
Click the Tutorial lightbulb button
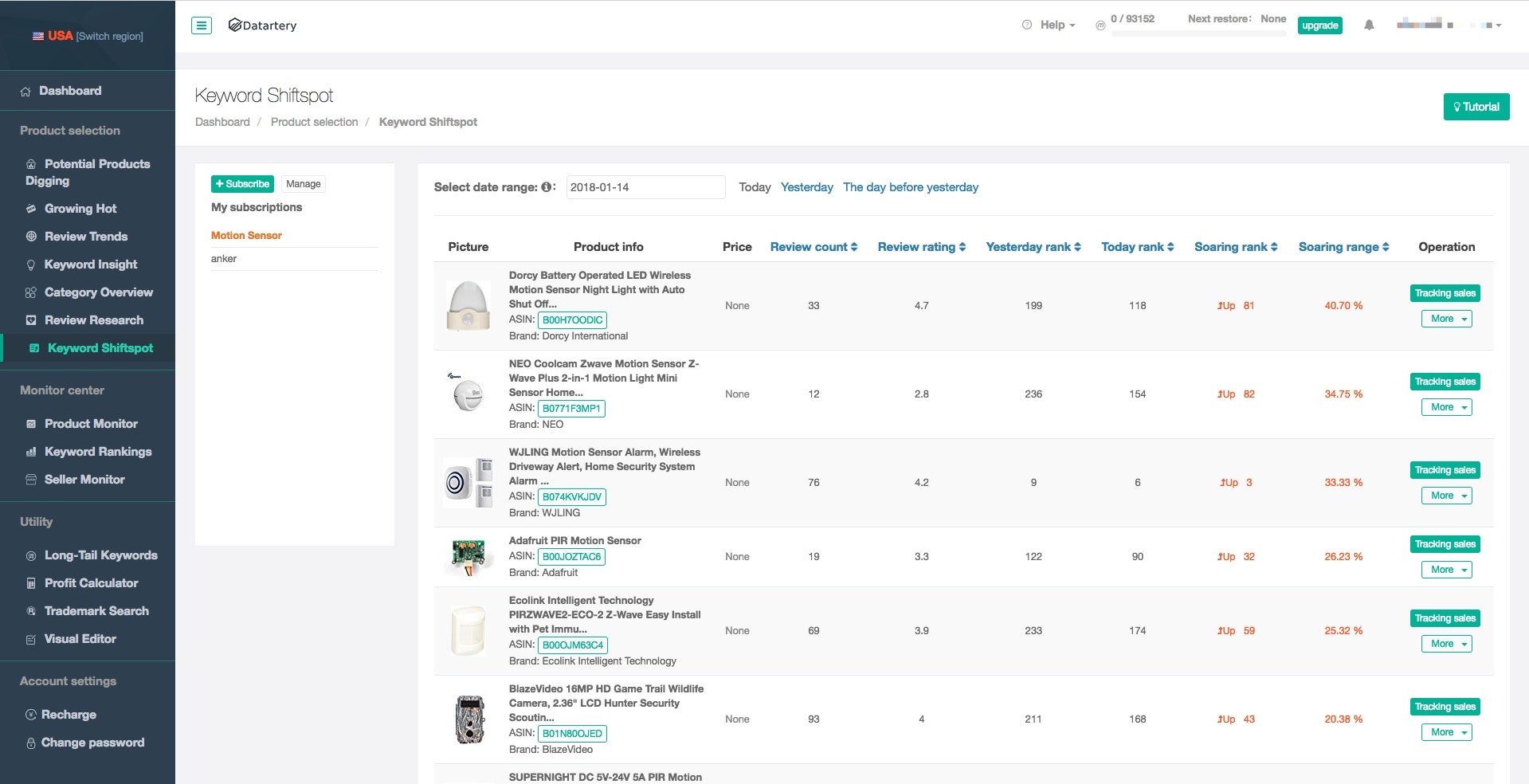click(1476, 107)
